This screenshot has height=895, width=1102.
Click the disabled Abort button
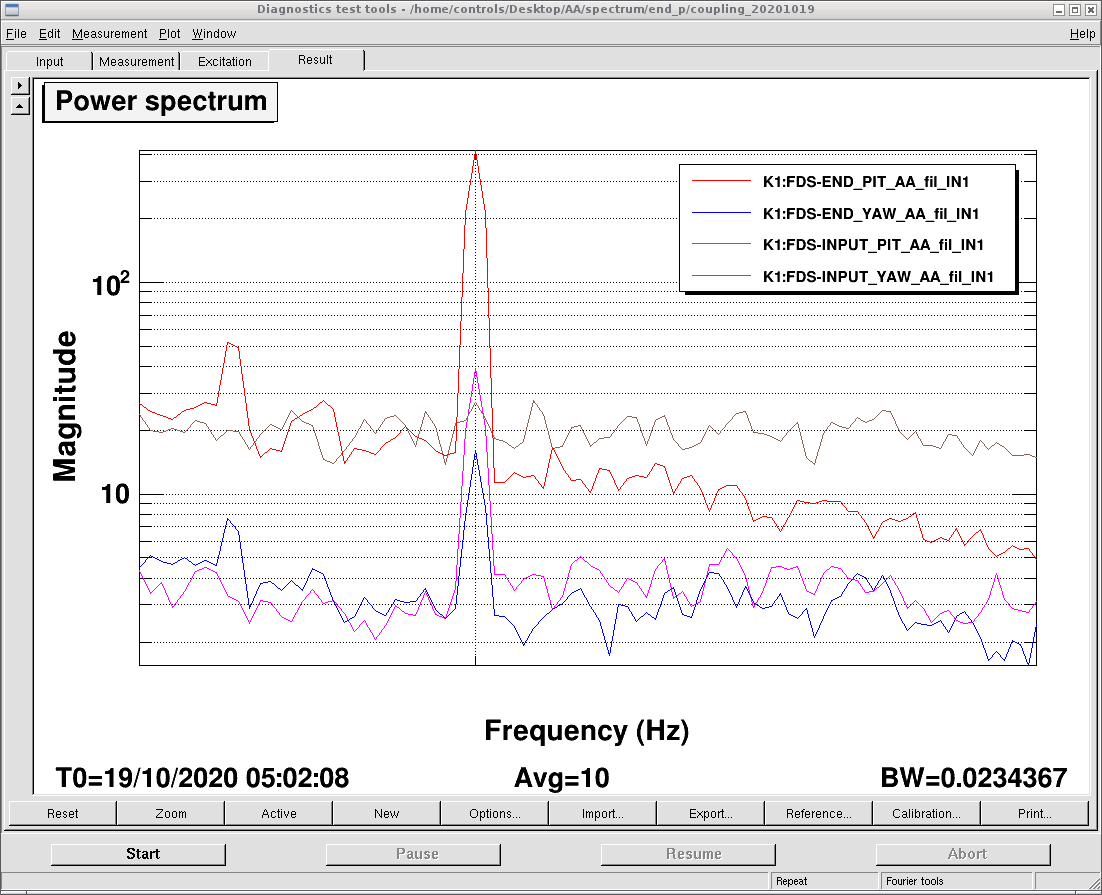pyautogui.click(x=964, y=854)
